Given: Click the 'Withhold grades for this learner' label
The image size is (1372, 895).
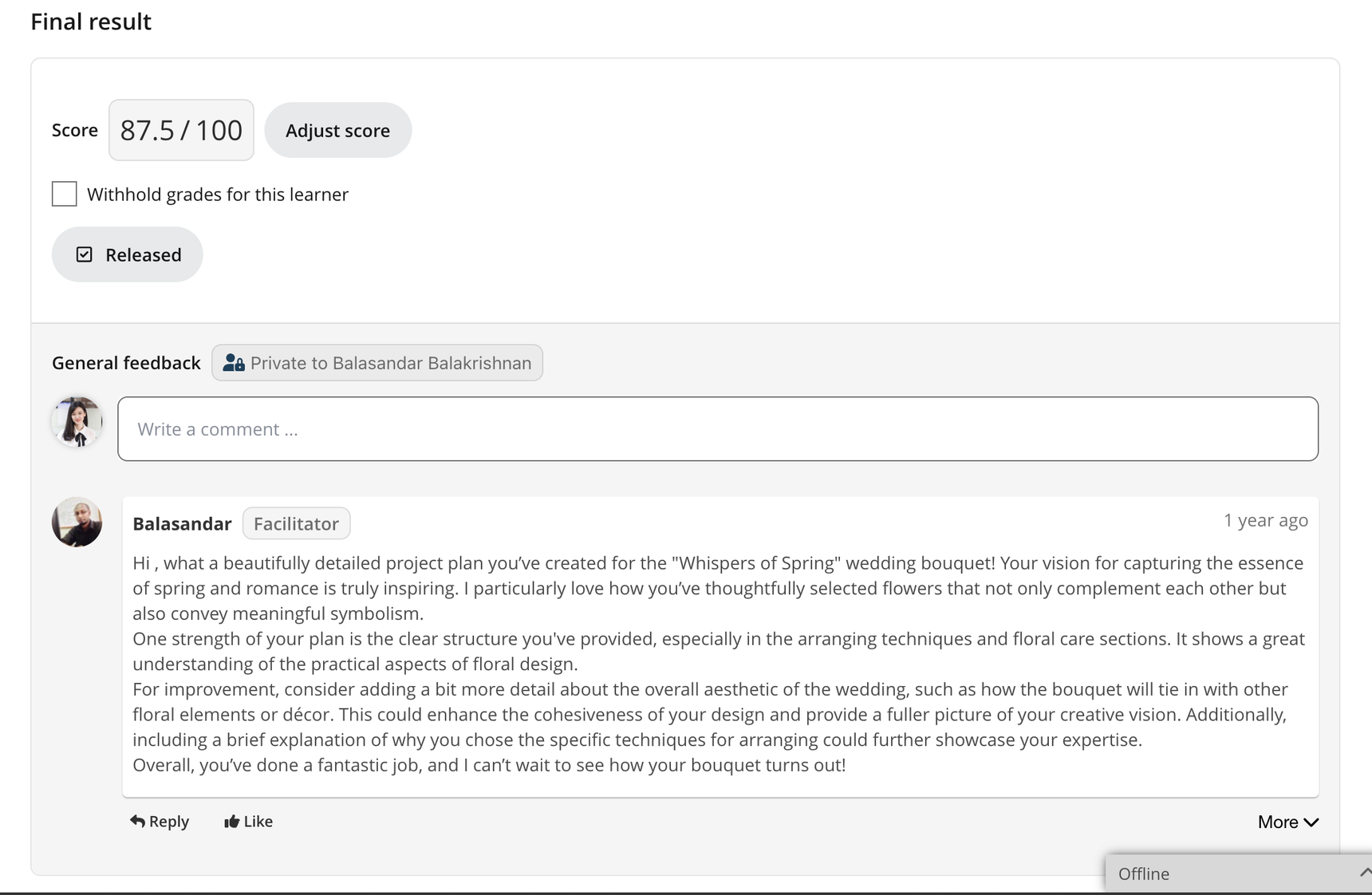Looking at the screenshot, I should click(x=218, y=195).
